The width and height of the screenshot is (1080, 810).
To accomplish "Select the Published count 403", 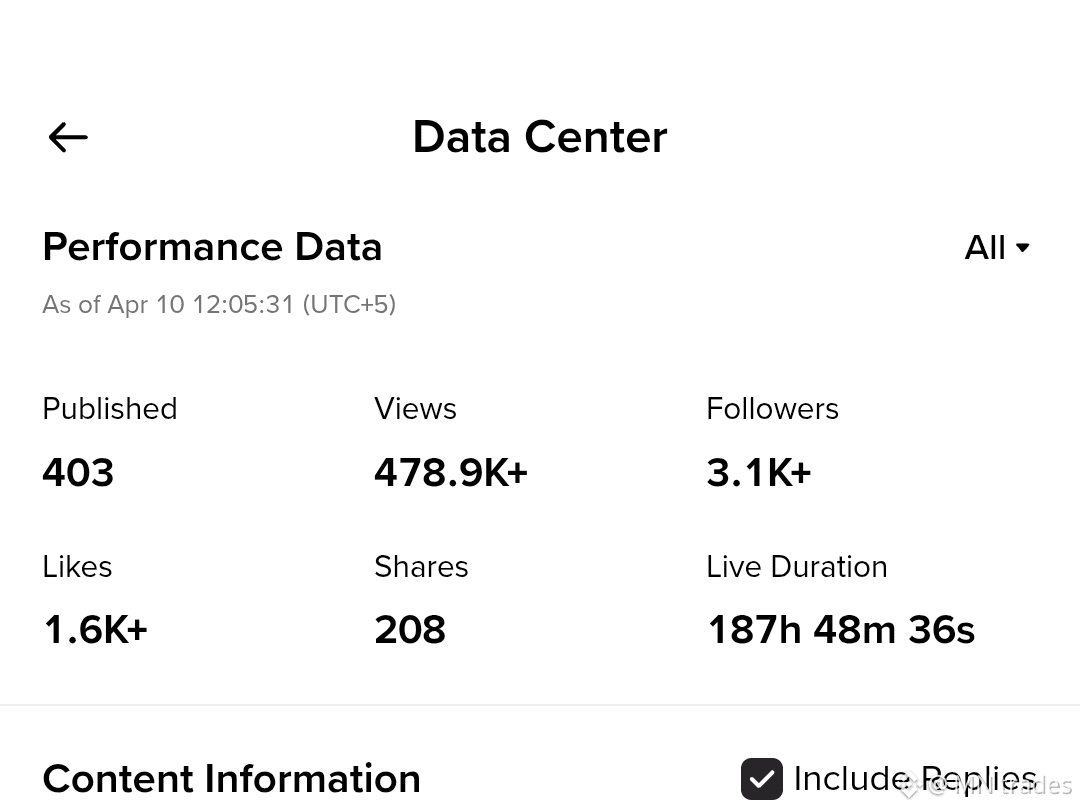I will tap(78, 472).
